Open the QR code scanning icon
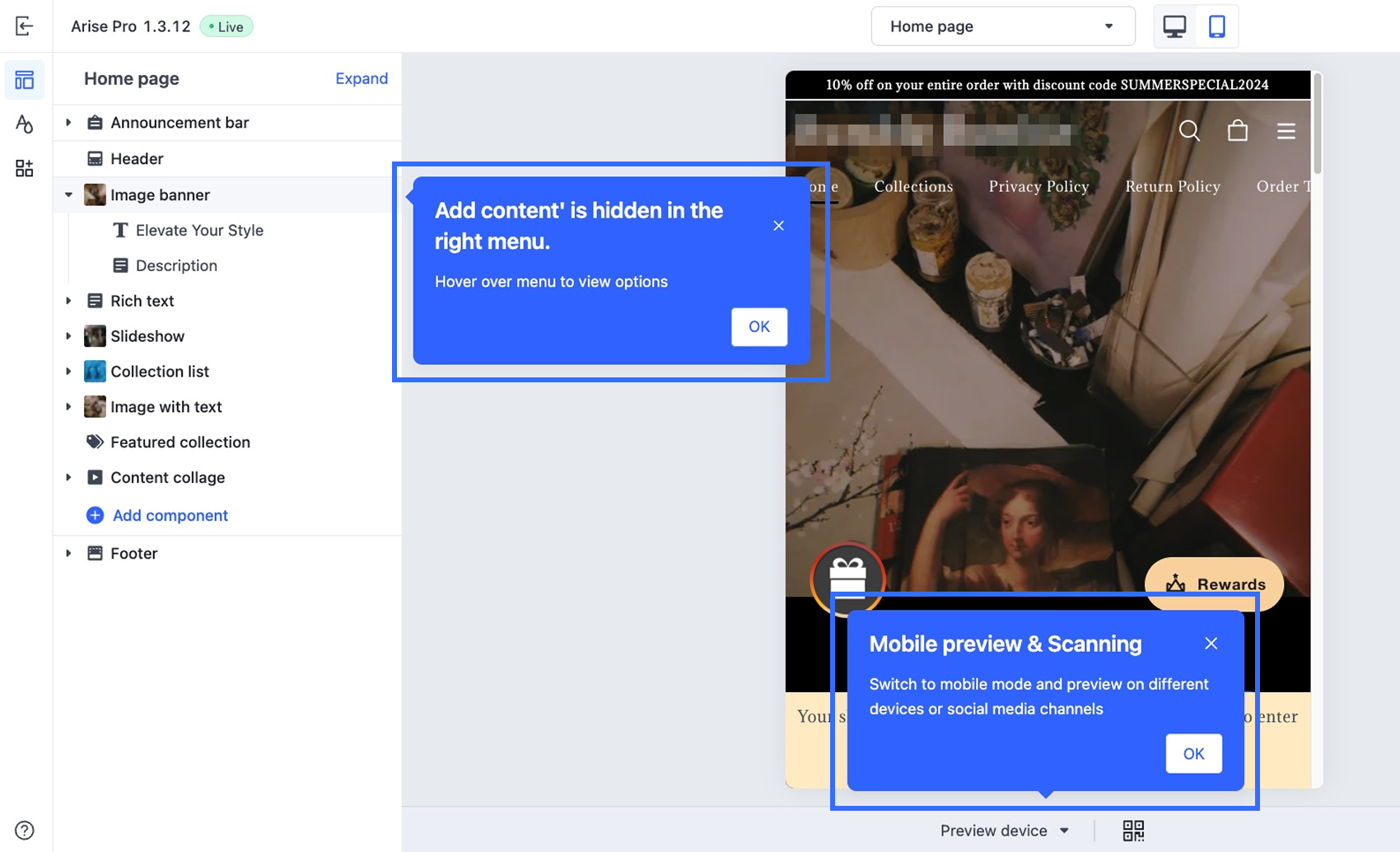This screenshot has height=852, width=1400. point(1133,831)
